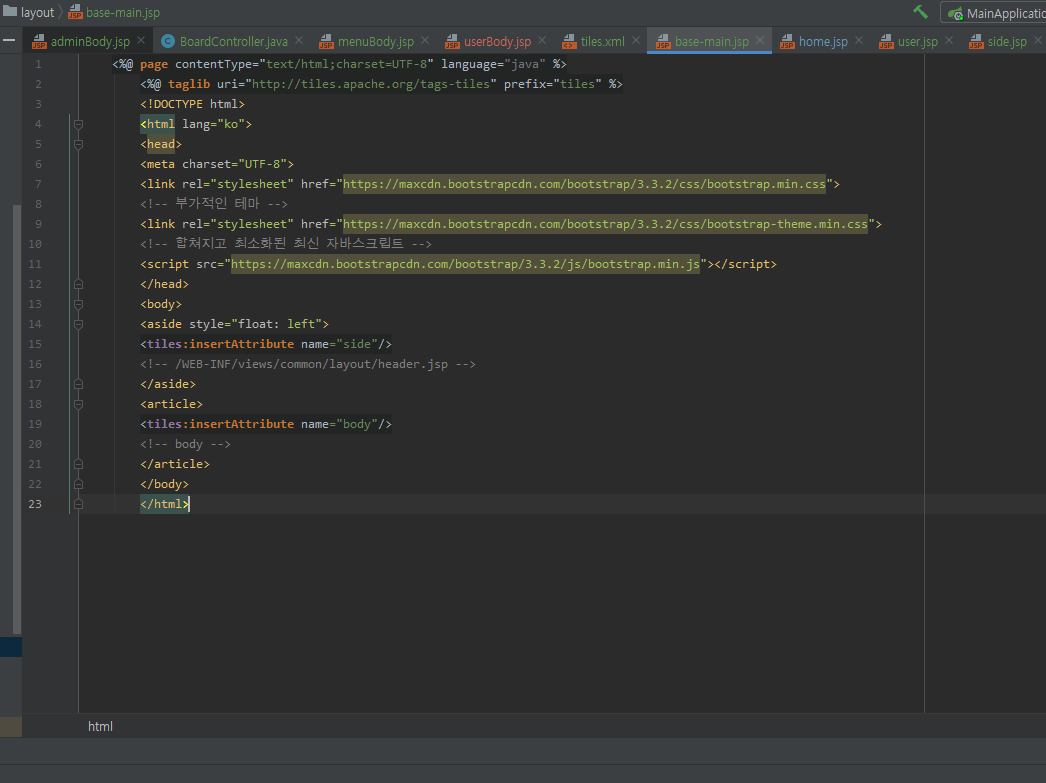Collapse the body tag fold on line 13
Image resolution: width=1046 pixels, height=783 pixels.
pos(78,304)
